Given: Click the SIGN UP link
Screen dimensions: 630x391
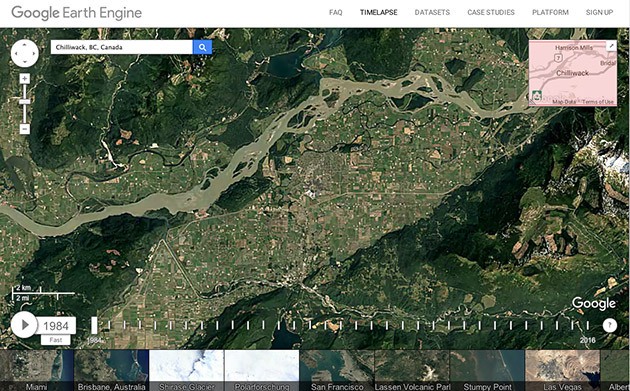Looking at the screenshot, I should point(599,12).
